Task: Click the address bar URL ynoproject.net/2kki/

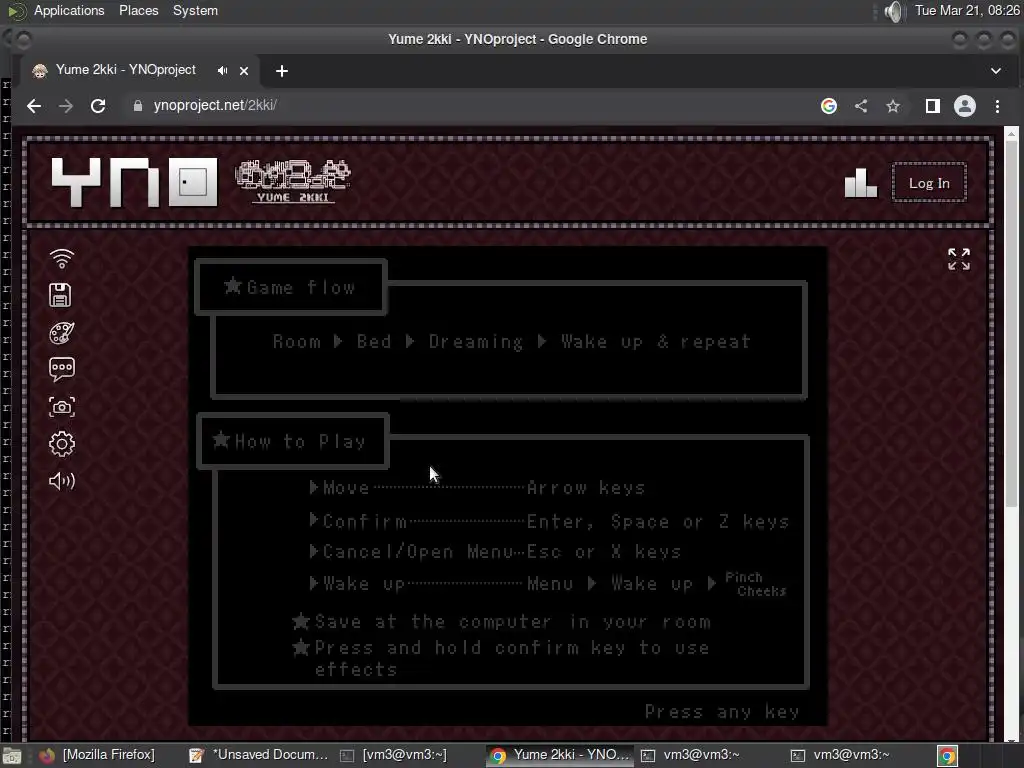Action: (216, 105)
